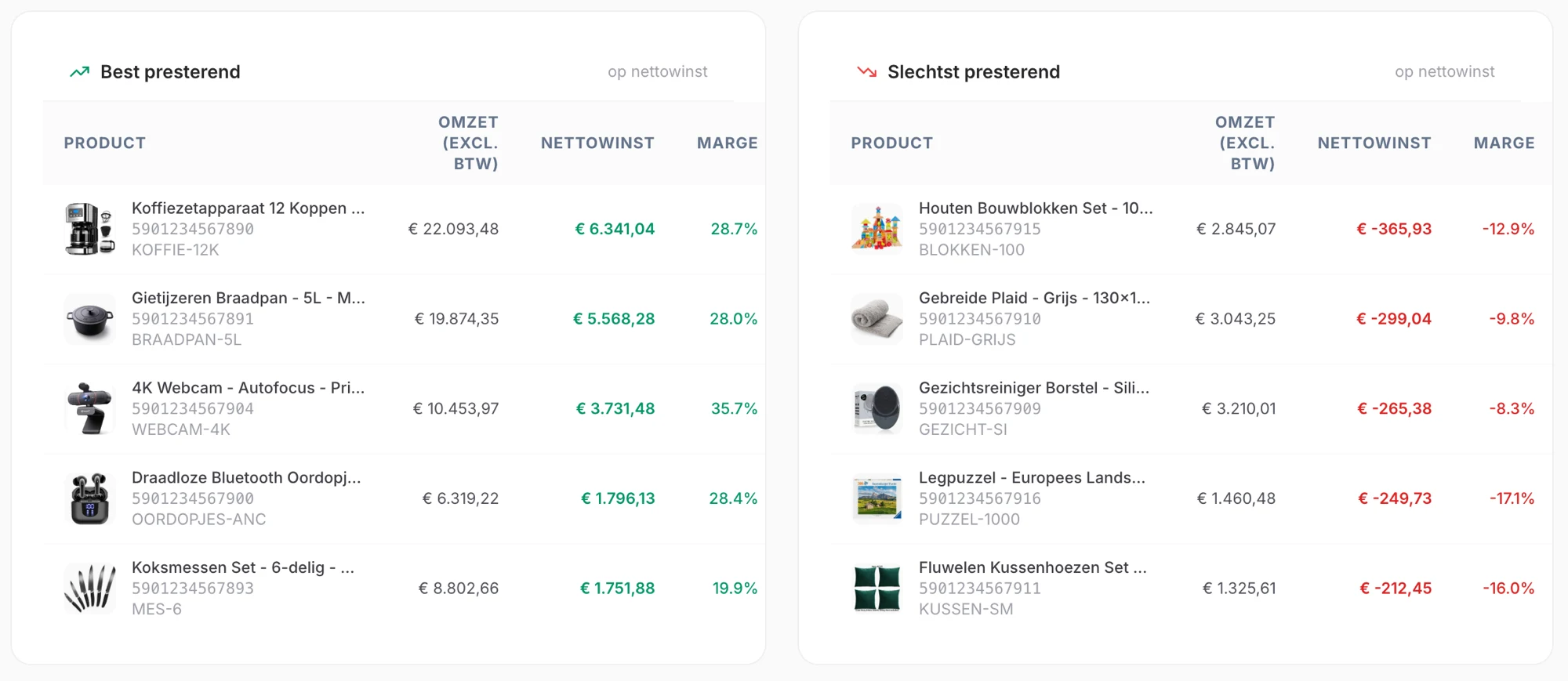
Task: Click the PRODUCT header in the Slechtst presterend table
Action: (x=892, y=143)
